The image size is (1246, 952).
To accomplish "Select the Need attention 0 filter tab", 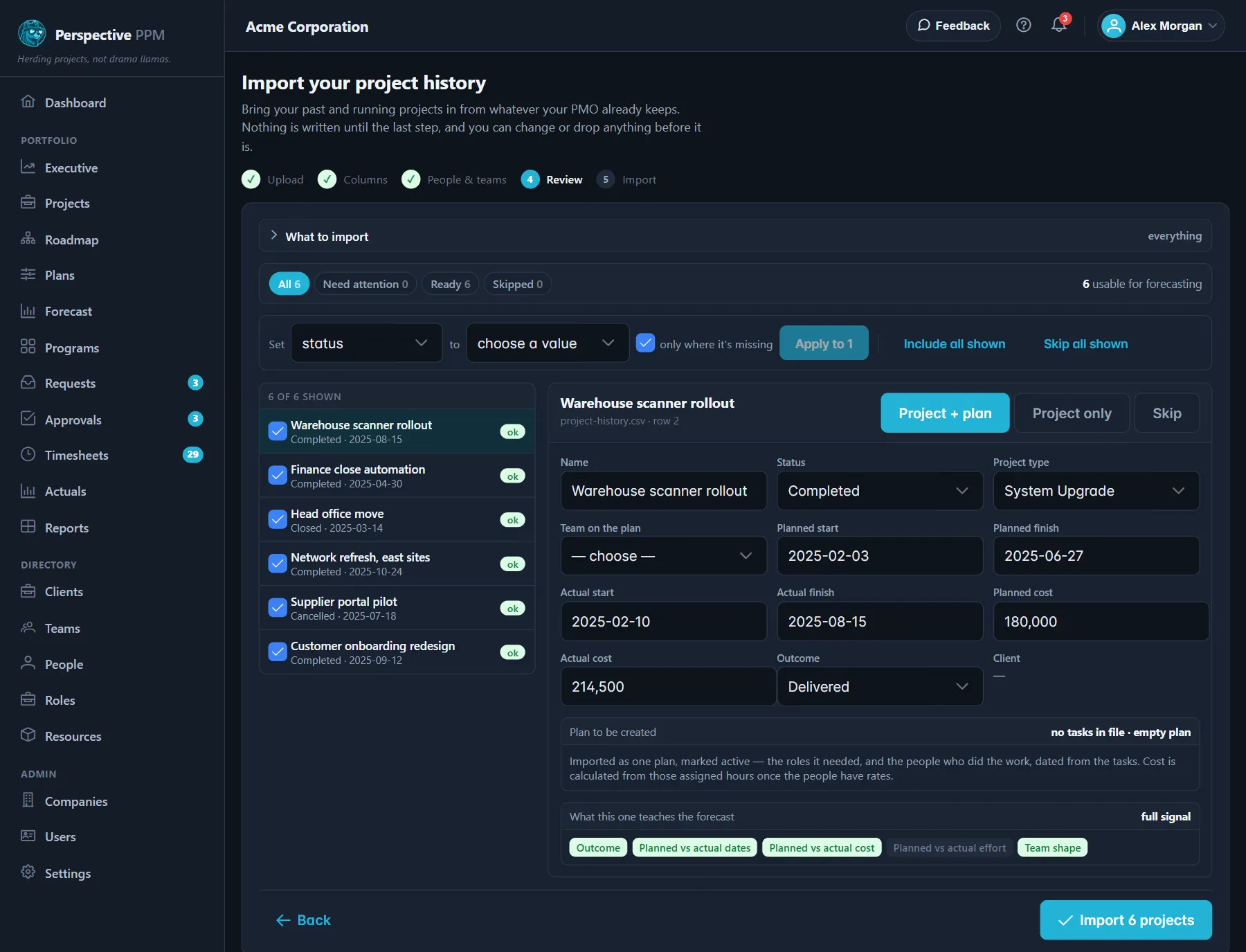I will point(365,284).
